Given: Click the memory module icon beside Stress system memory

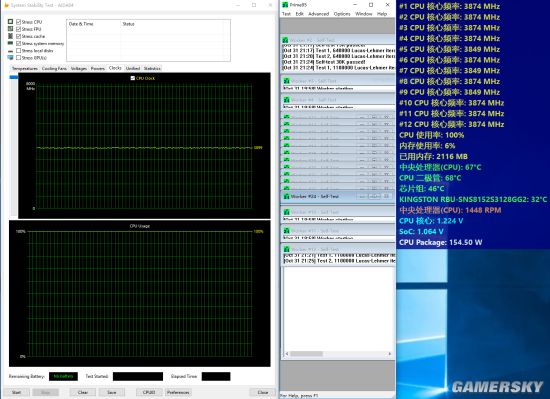Looking at the screenshot, I should pos(11,43).
